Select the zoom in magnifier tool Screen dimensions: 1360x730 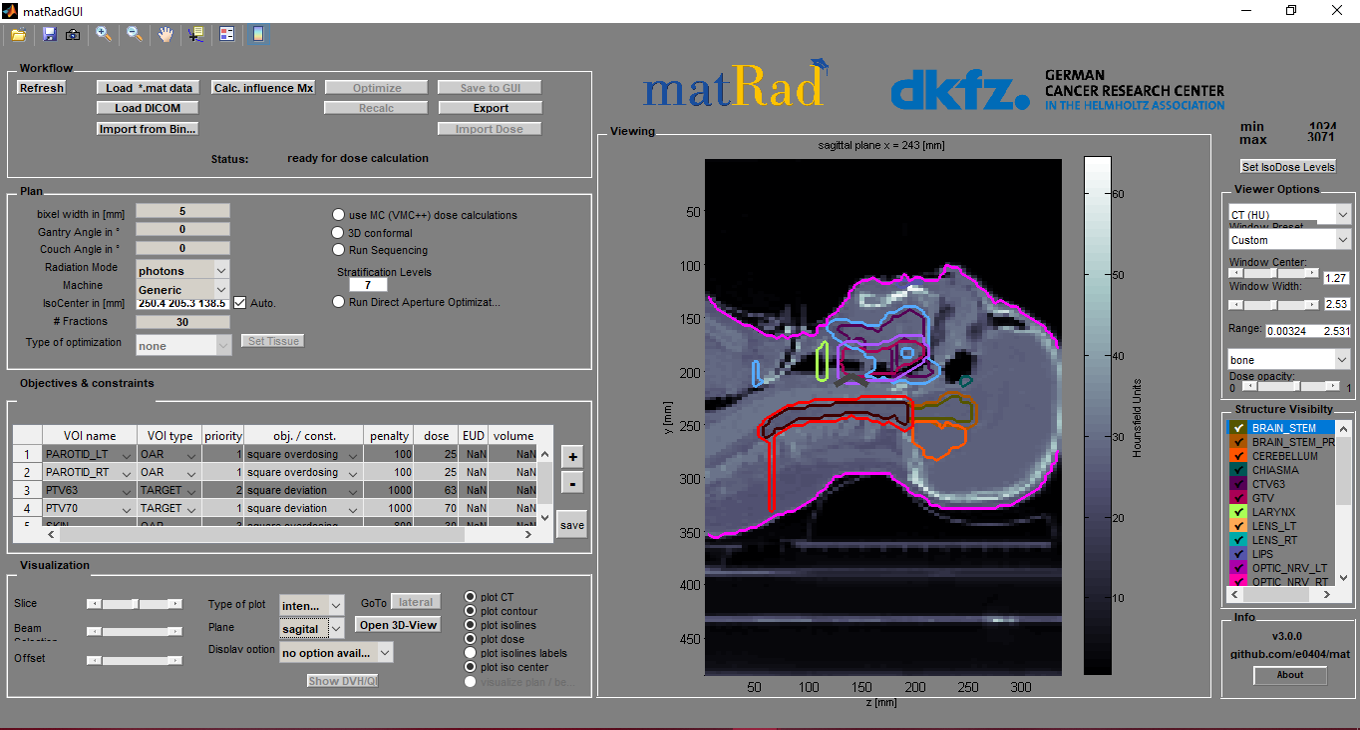click(x=104, y=35)
